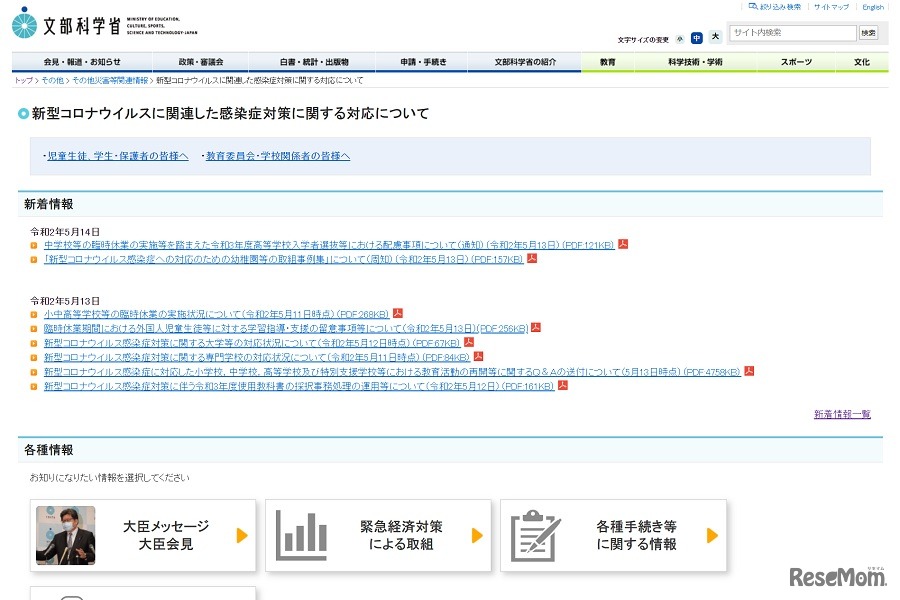Select the bar chart icon for 緊急経済対策
The image size is (900, 600).
click(x=302, y=535)
